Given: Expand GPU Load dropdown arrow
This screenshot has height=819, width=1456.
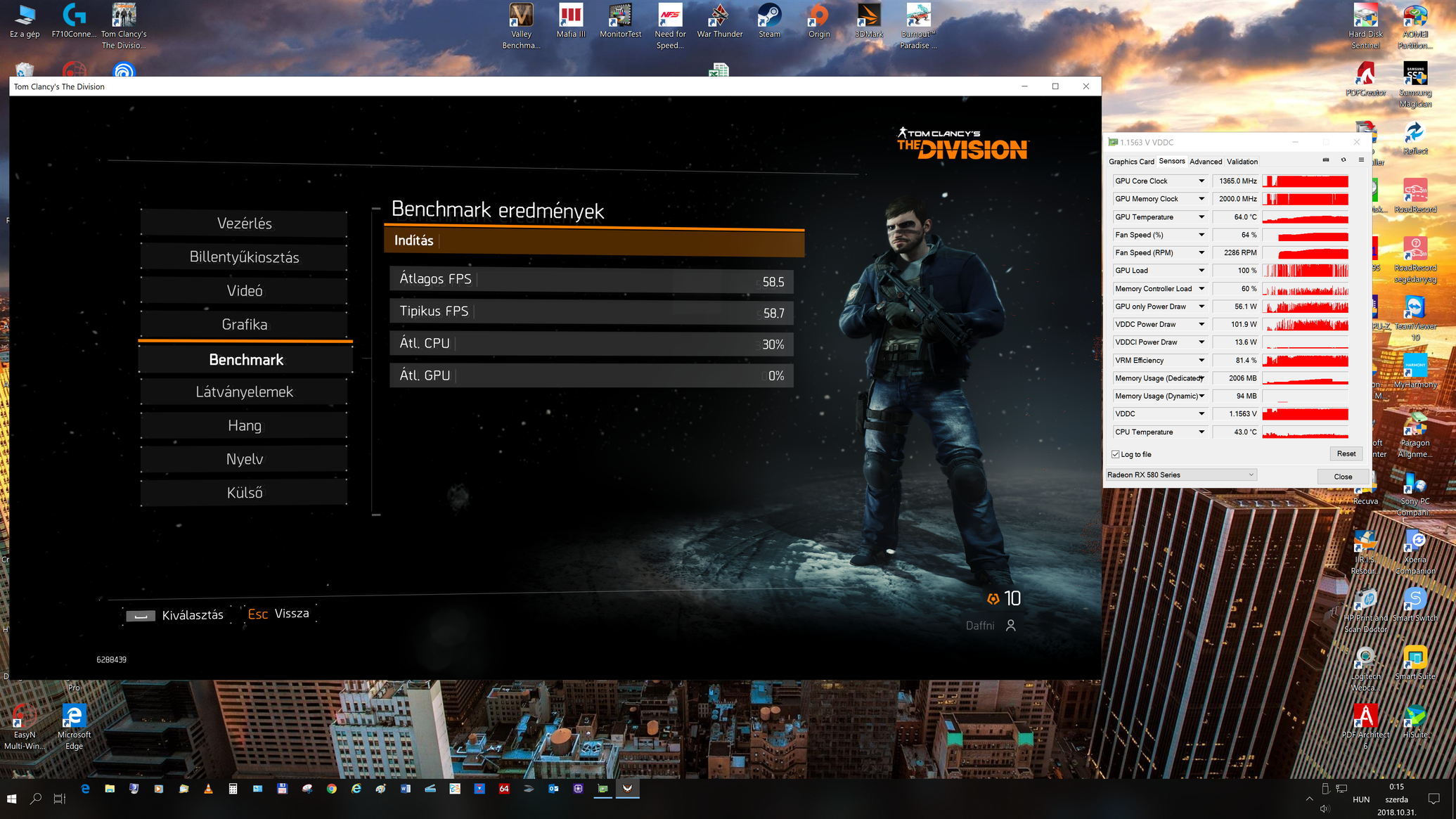Looking at the screenshot, I should click(x=1201, y=271).
